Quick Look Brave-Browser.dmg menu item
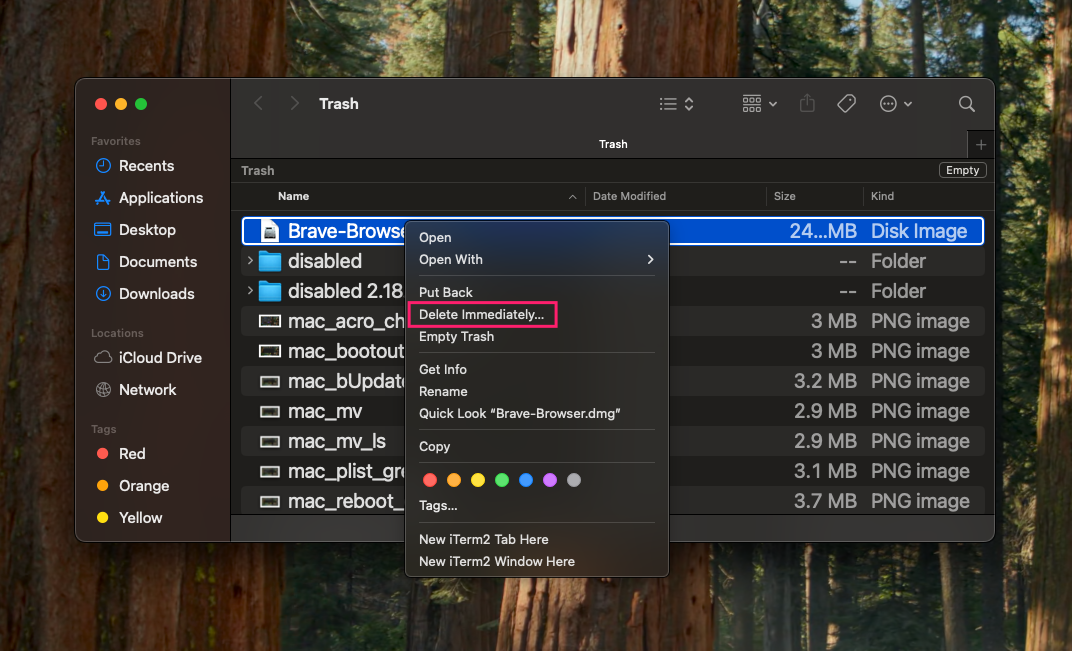This screenshot has height=651, width=1072. [520, 414]
